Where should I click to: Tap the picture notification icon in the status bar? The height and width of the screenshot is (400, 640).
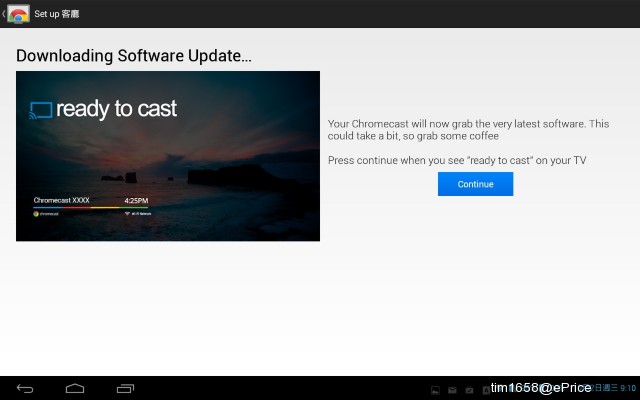click(x=435, y=390)
